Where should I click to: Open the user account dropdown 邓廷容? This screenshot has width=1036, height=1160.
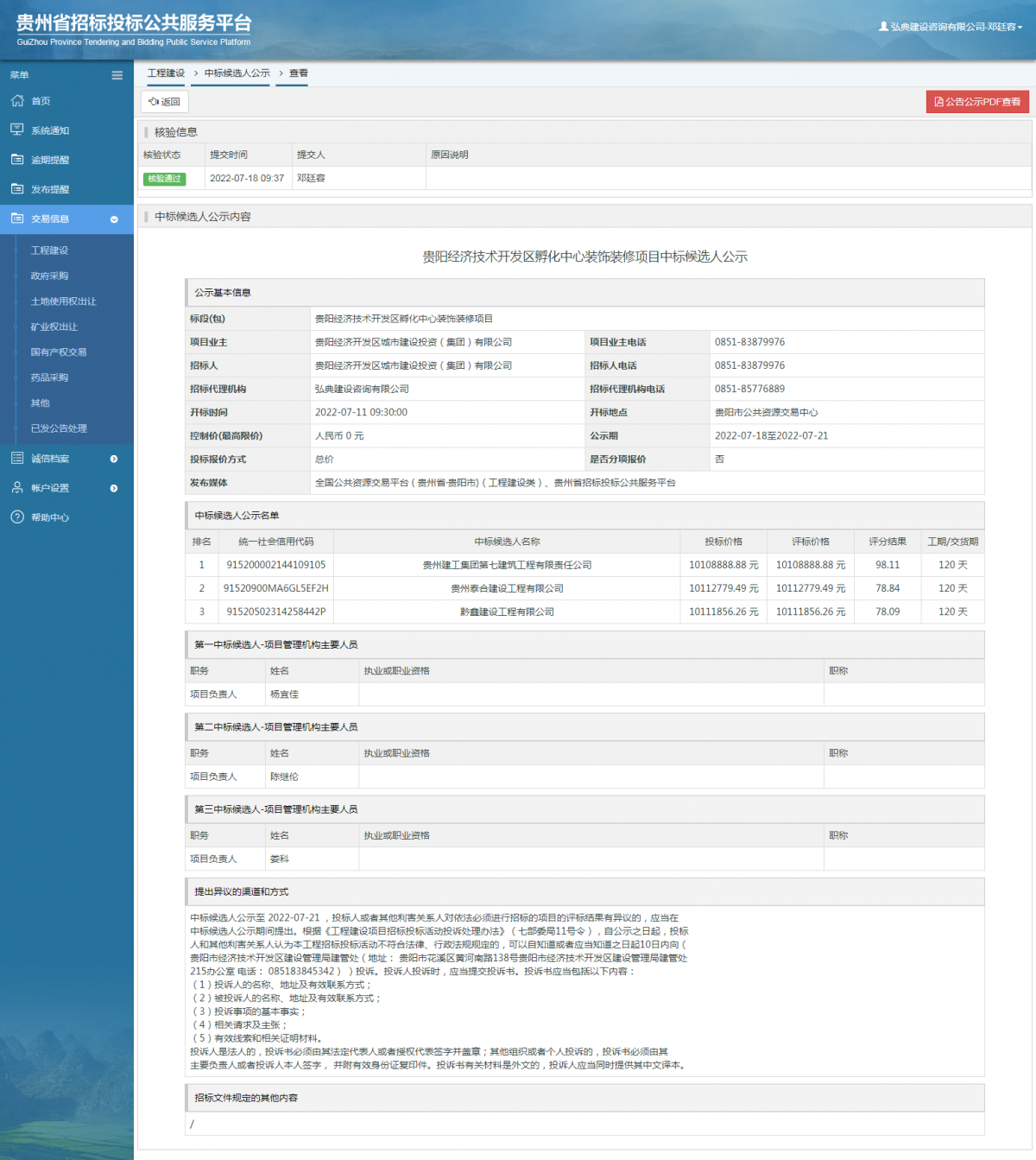(951, 27)
